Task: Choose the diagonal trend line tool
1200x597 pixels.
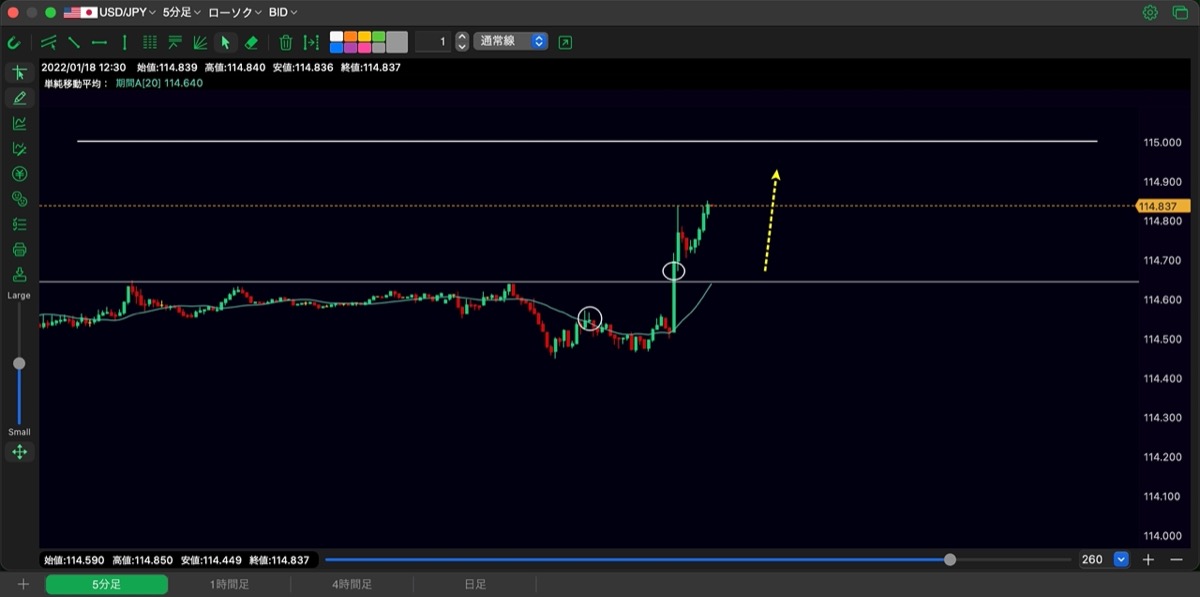Action: click(74, 42)
